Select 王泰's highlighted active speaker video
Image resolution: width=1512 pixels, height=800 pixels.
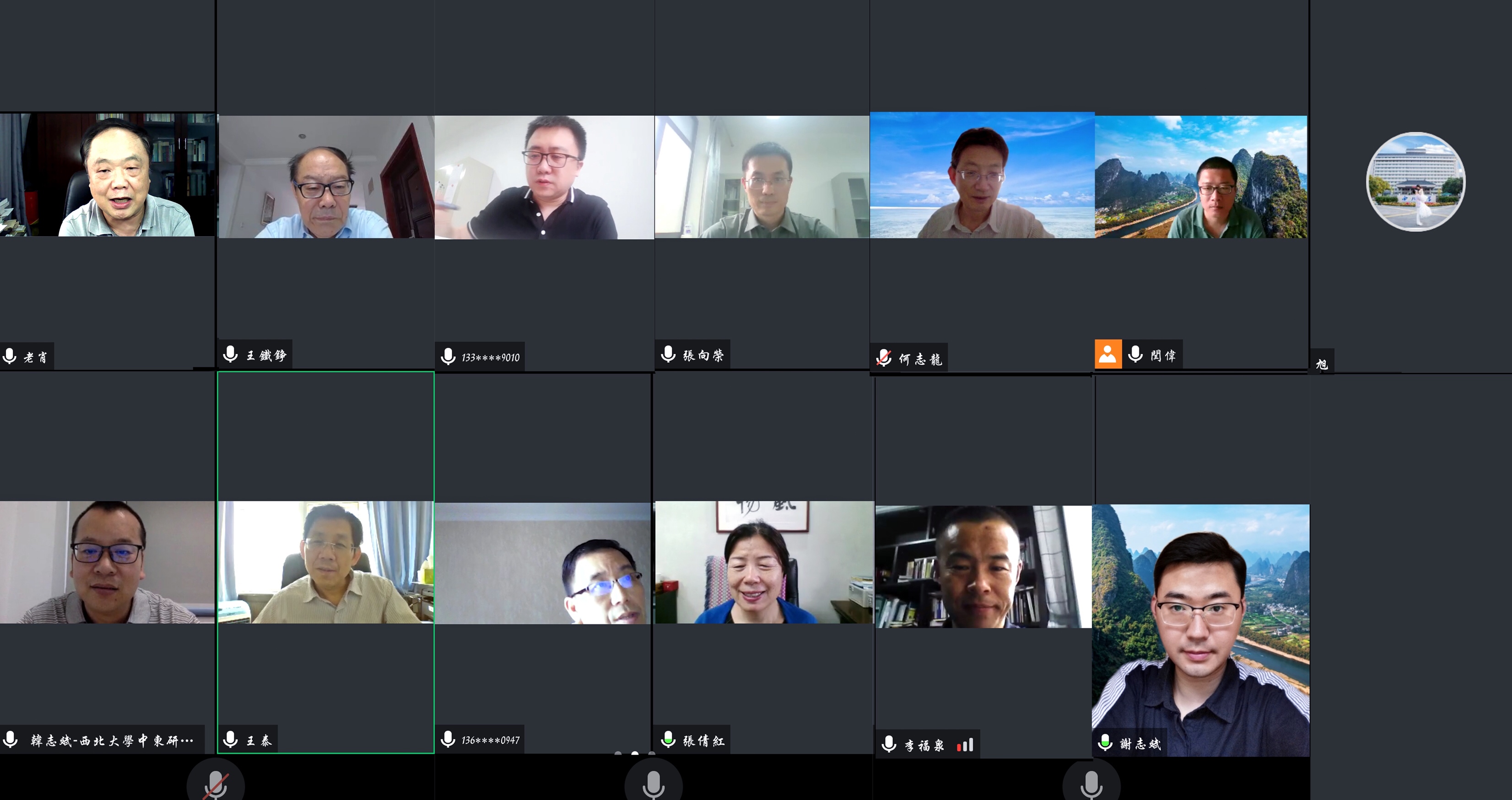[326, 562]
